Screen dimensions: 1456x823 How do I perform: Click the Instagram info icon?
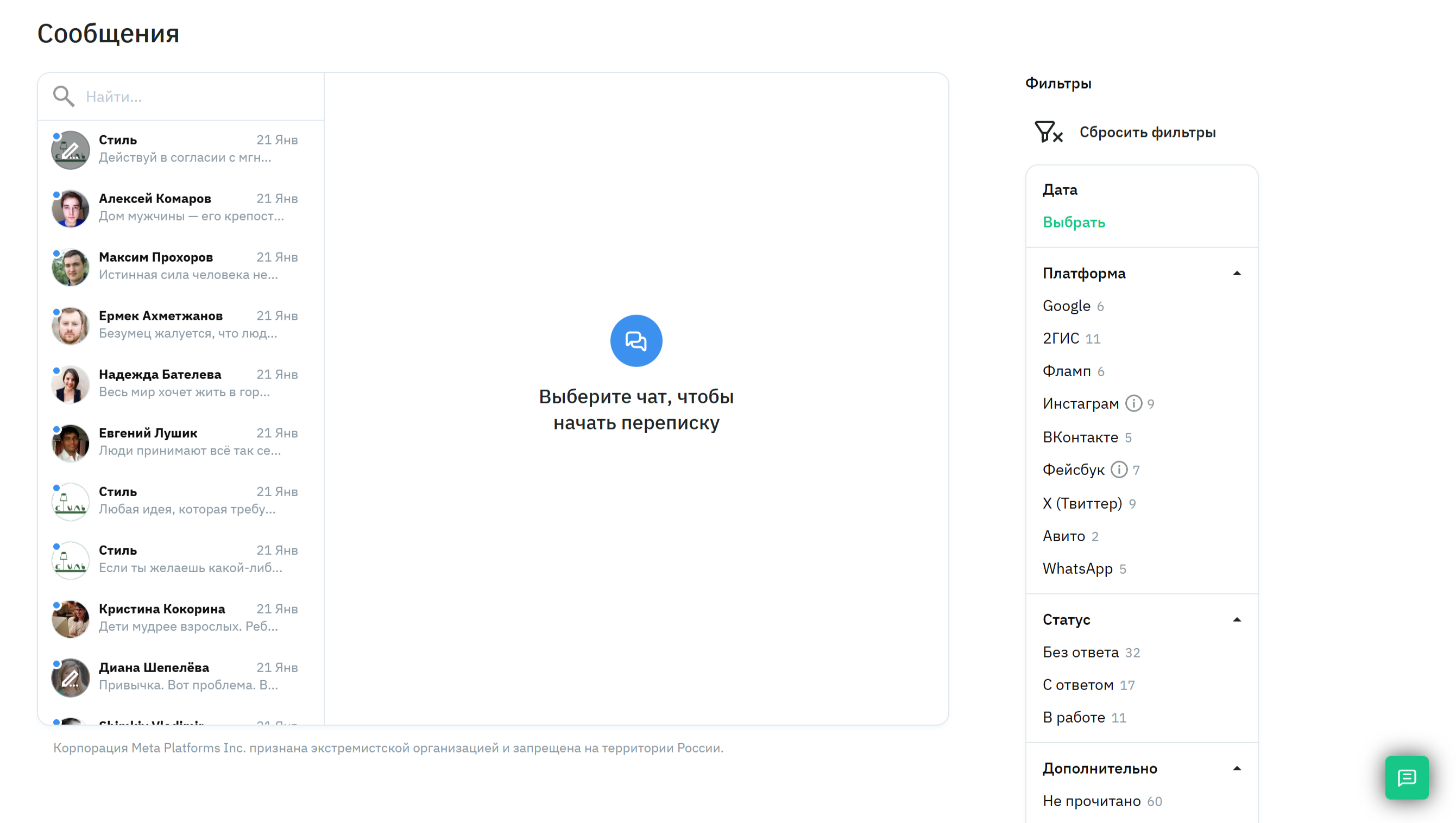(x=1133, y=403)
